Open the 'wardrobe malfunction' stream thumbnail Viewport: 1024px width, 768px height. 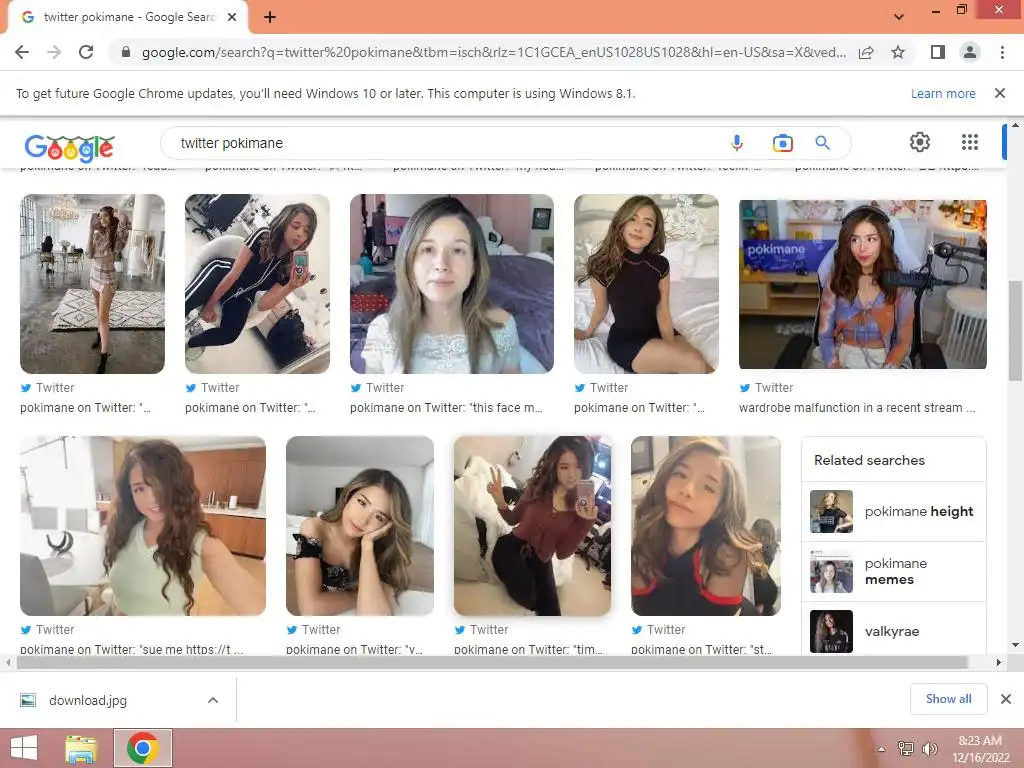point(863,285)
